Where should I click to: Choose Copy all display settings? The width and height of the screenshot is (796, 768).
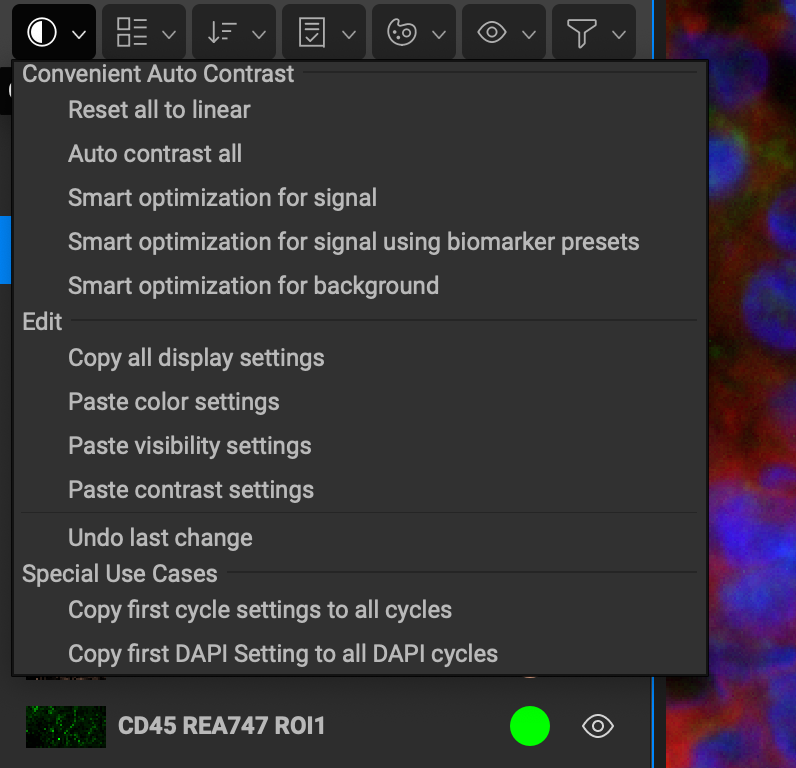(x=360, y=358)
